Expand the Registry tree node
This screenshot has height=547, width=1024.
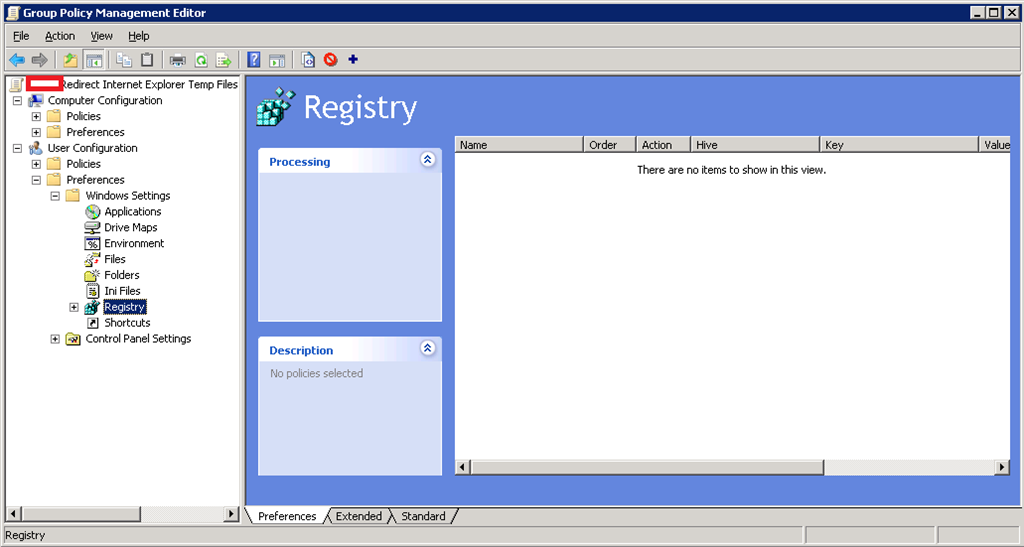tap(74, 307)
